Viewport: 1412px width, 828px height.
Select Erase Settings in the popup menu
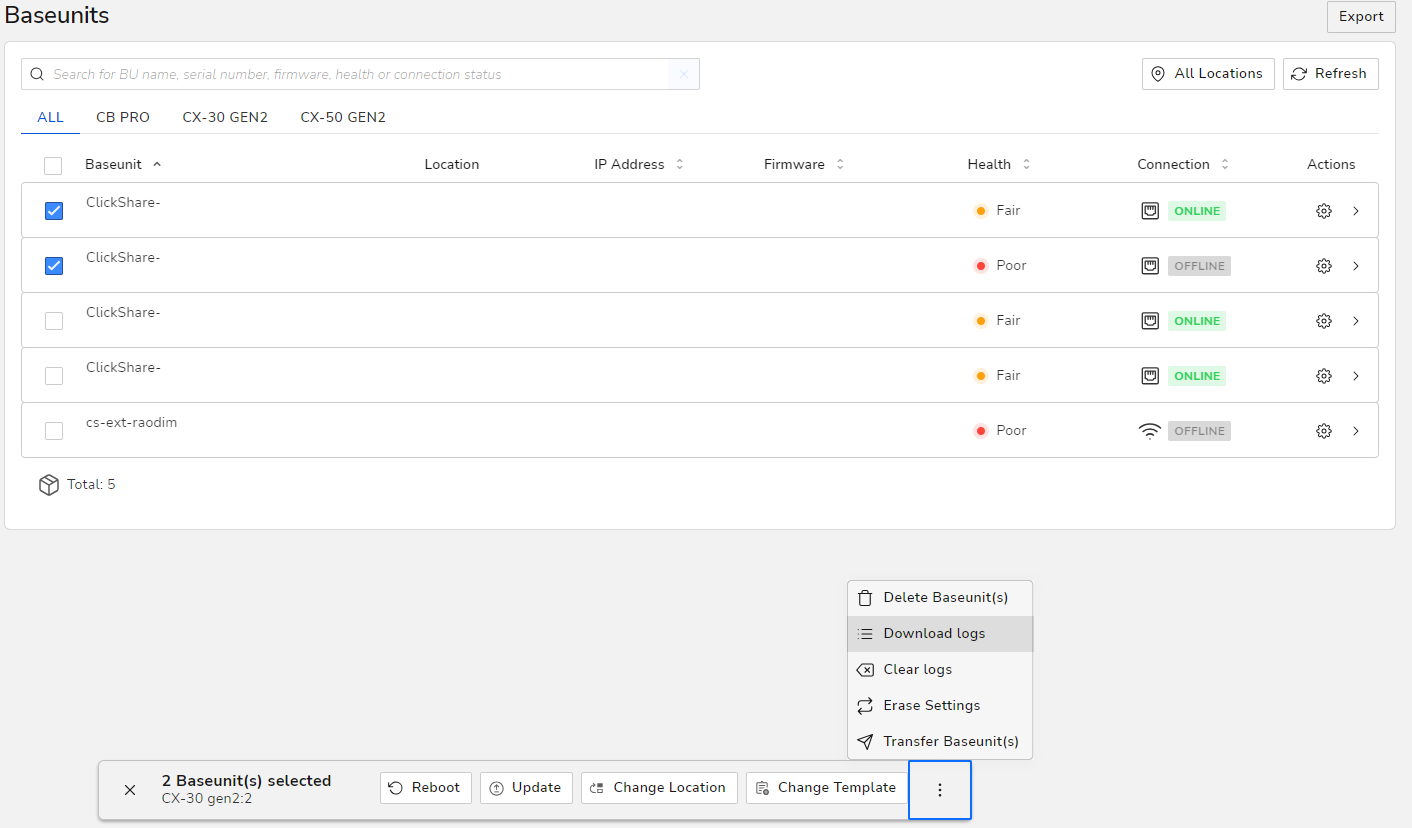(931, 706)
